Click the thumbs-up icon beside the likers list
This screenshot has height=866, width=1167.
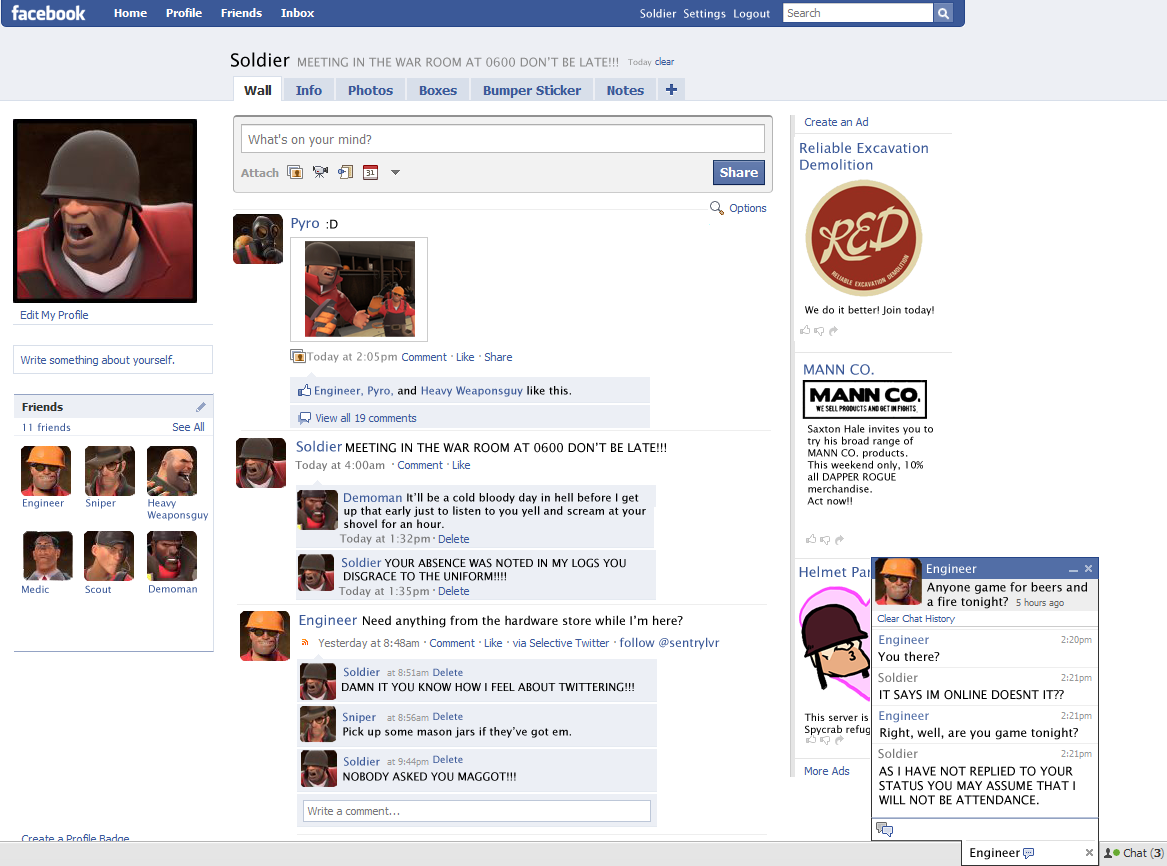[304, 390]
